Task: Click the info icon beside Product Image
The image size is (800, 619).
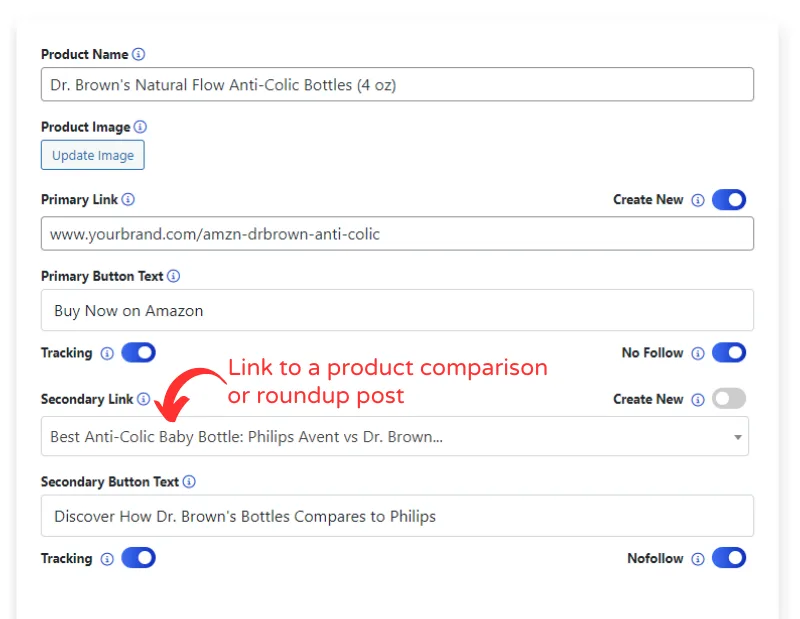Action: point(139,127)
